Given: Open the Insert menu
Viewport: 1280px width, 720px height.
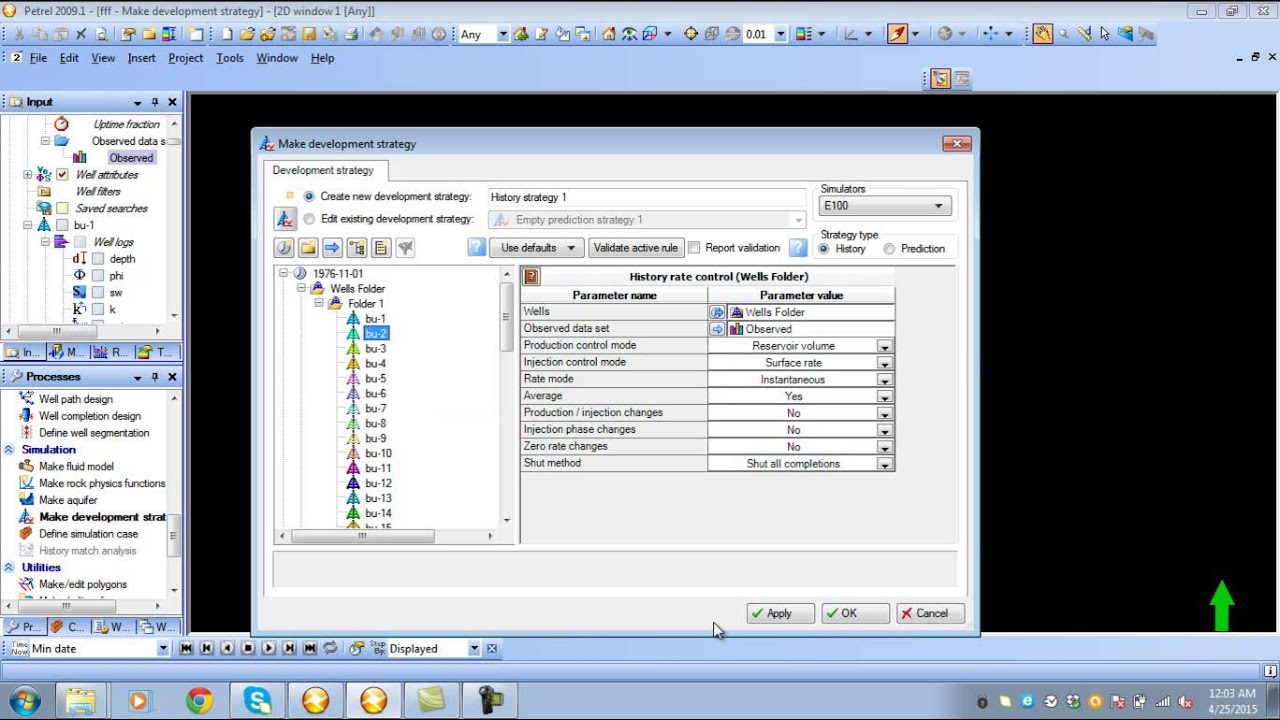Looking at the screenshot, I should (141, 58).
